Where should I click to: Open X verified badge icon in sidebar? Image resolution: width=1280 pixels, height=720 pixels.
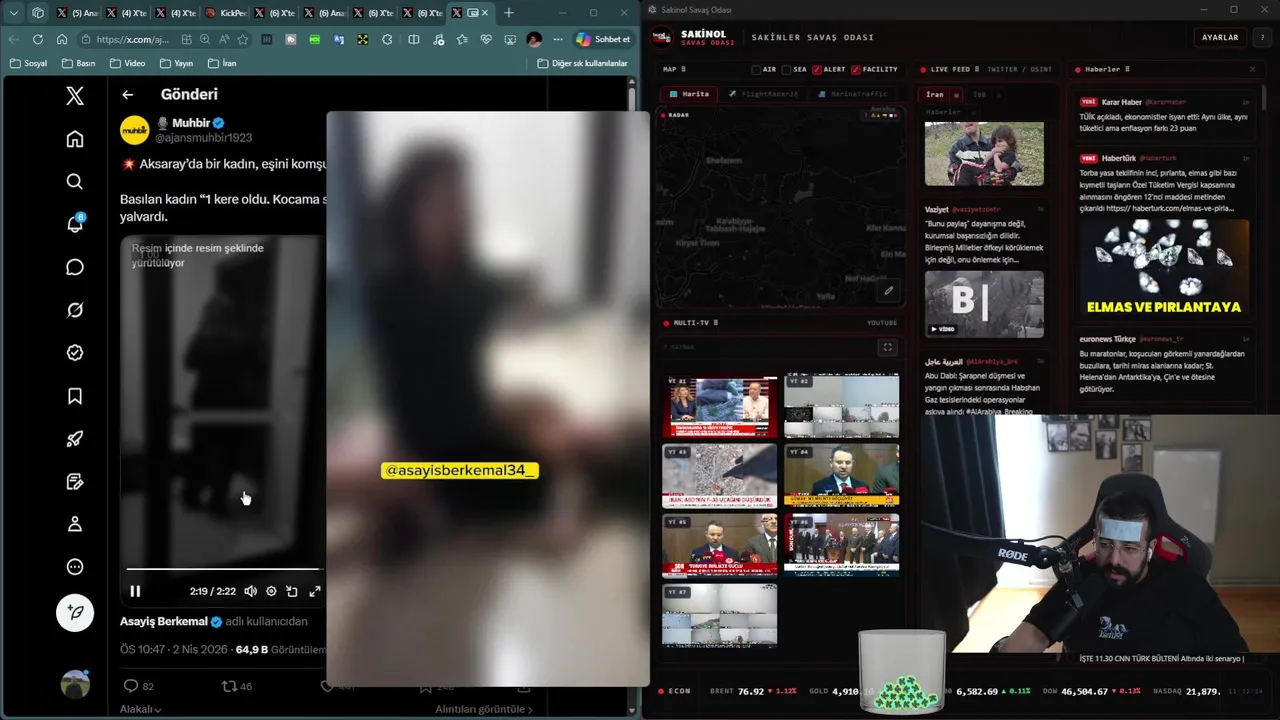click(75, 353)
